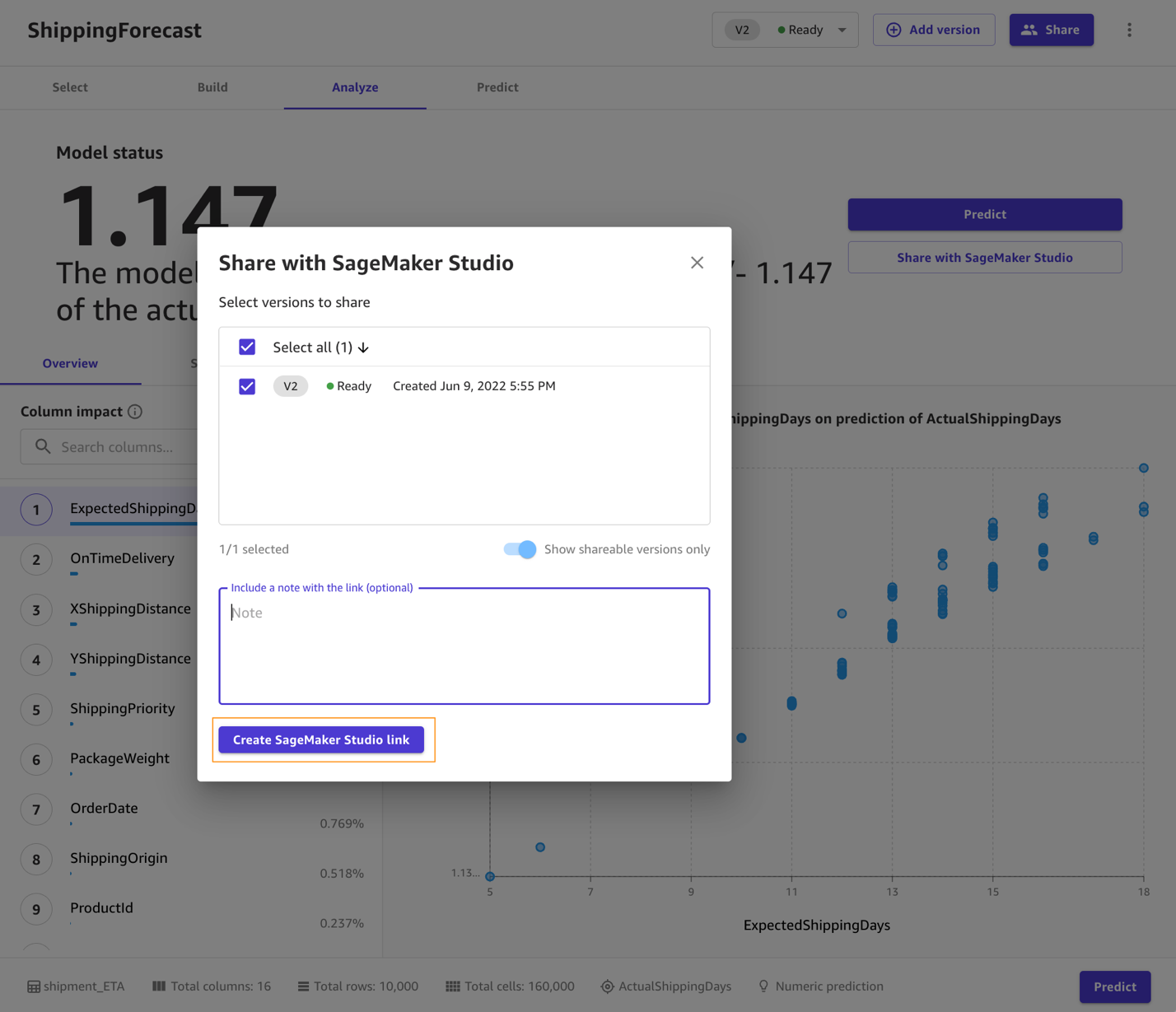Click the Total rows: 10,000 status entry
The width and height of the screenshot is (1176, 1012).
358,986
